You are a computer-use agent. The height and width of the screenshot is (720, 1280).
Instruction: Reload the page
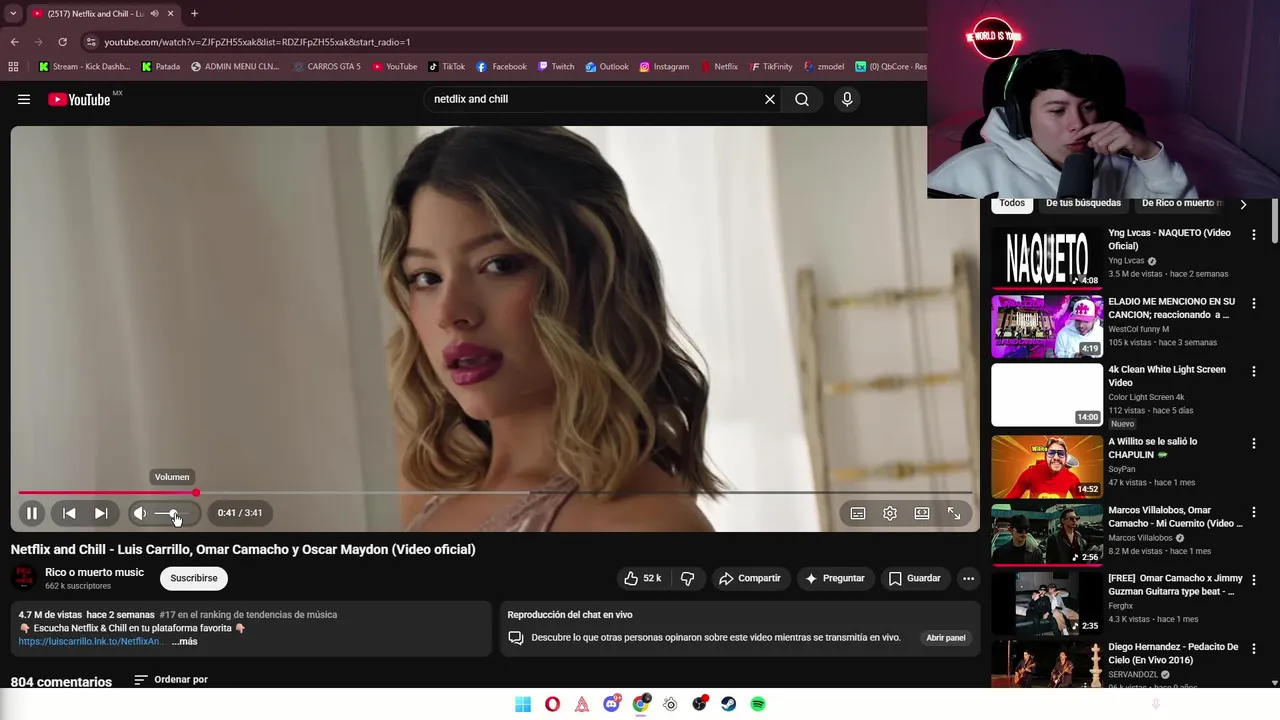point(62,42)
